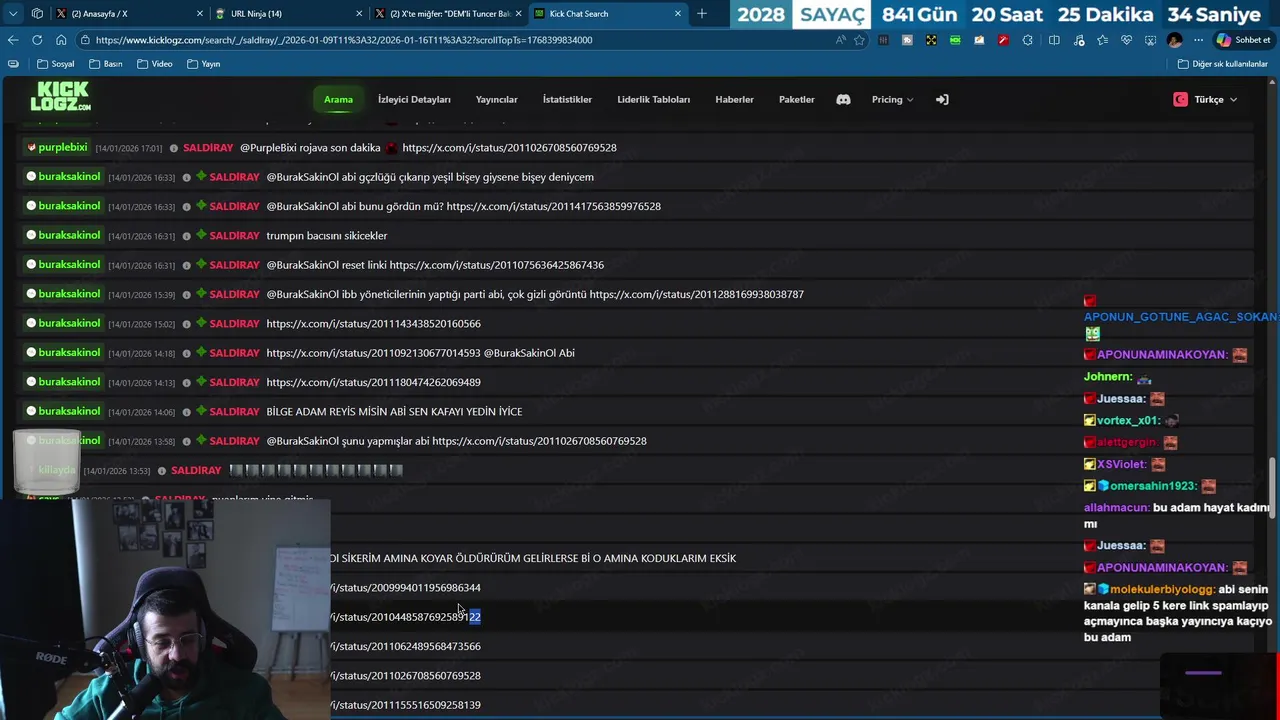Open the Paketler page
Viewport: 1280px width, 720px height.
point(796,99)
